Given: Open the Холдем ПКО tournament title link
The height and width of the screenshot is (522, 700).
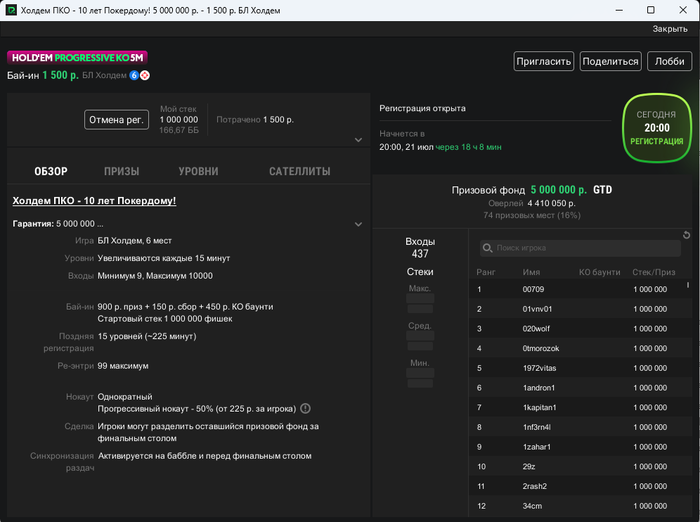Looking at the screenshot, I should pyautogui.click(x=94, y=201).
